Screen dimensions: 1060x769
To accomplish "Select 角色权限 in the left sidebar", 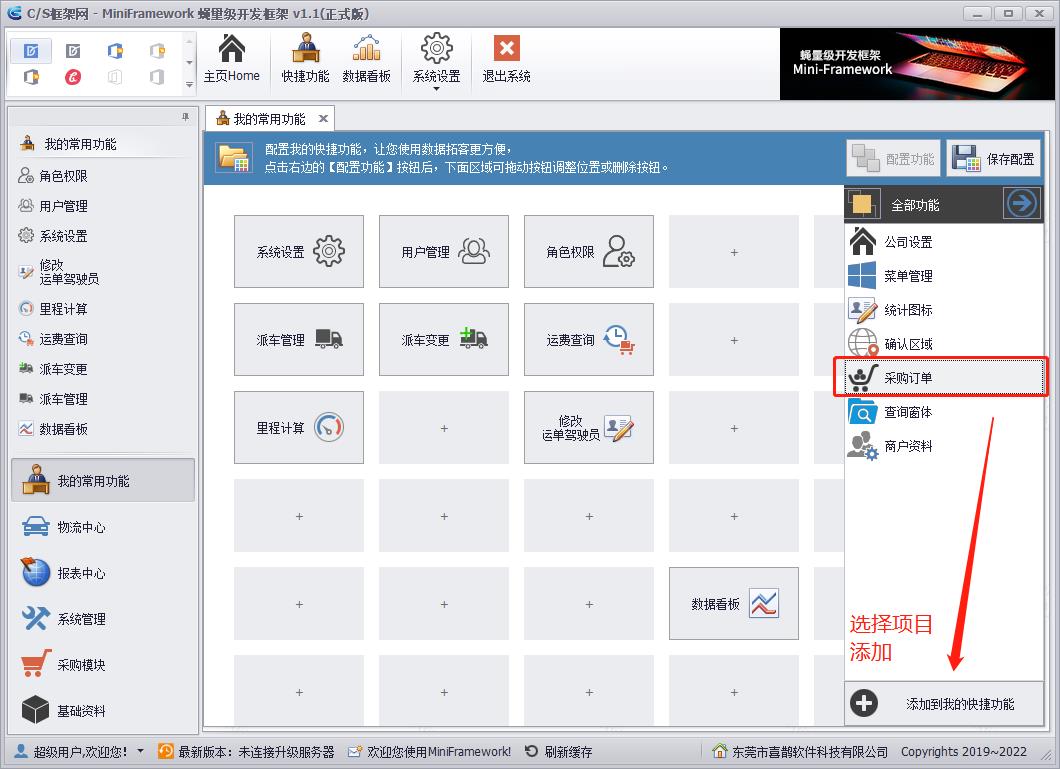I will (63, 176).
